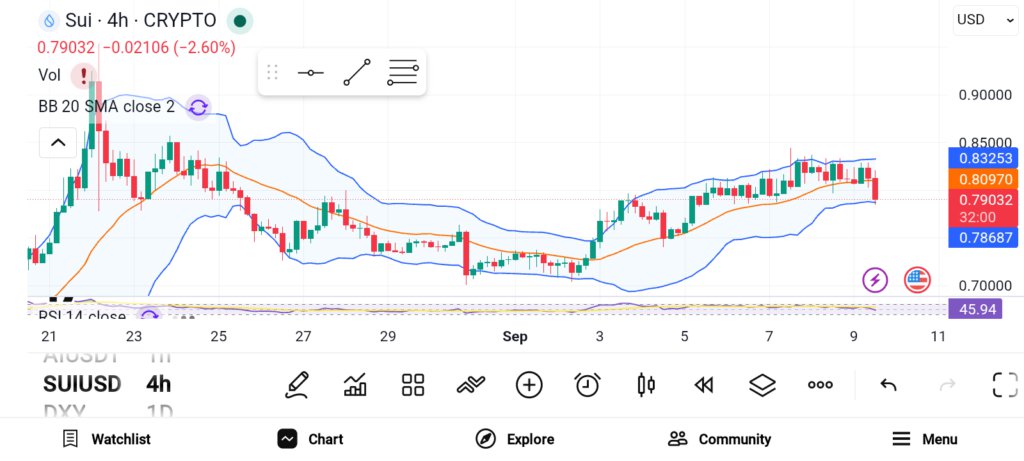Undo the last action

888,385
